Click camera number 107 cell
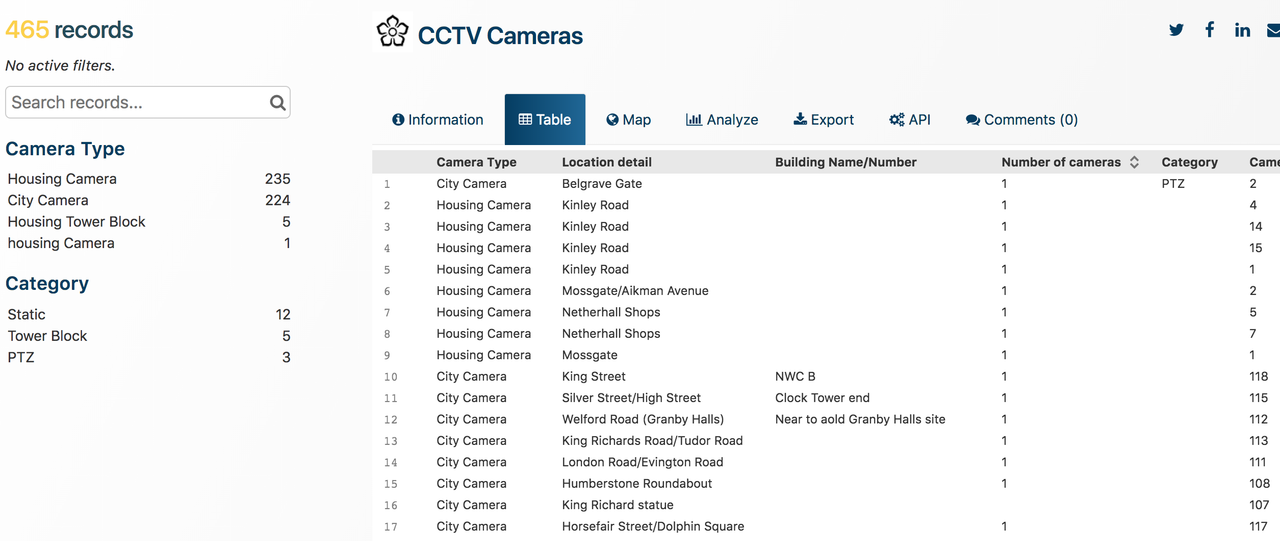The width and height of the screenshot is (1280, 541). [1258, 505]
